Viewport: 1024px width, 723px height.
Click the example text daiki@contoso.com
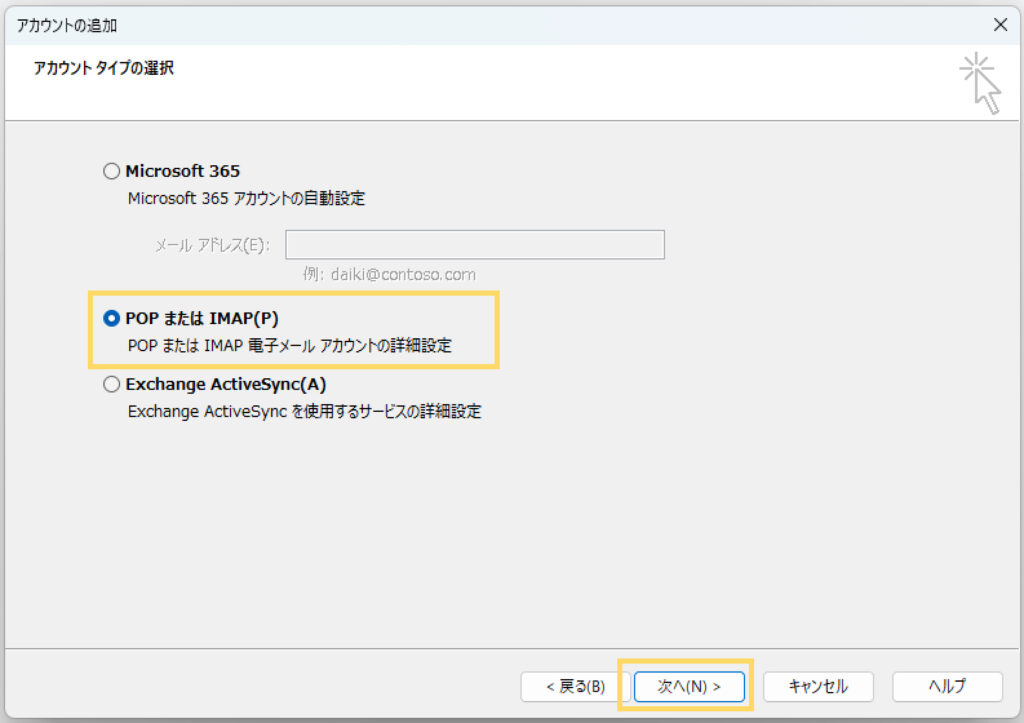(389, 274)
